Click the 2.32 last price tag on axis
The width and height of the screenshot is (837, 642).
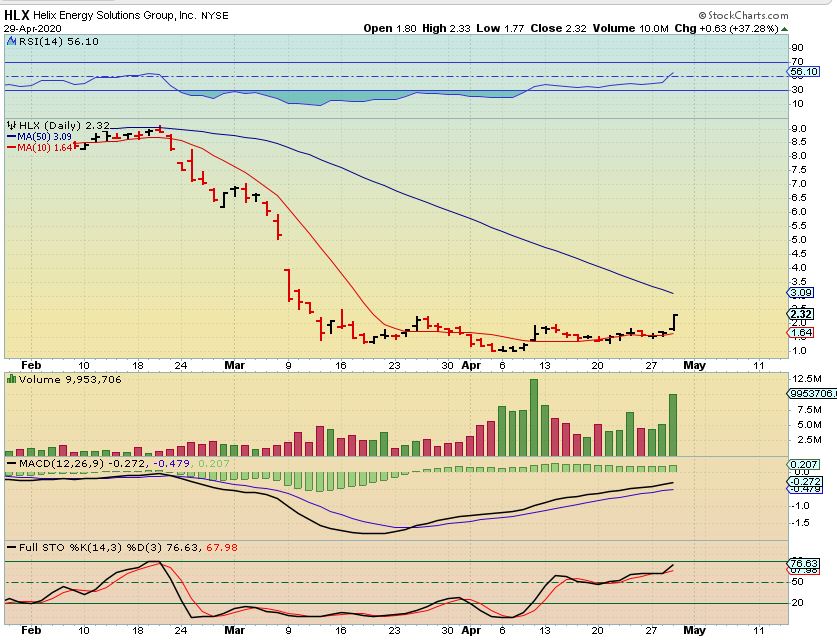[x=801, y=314]
